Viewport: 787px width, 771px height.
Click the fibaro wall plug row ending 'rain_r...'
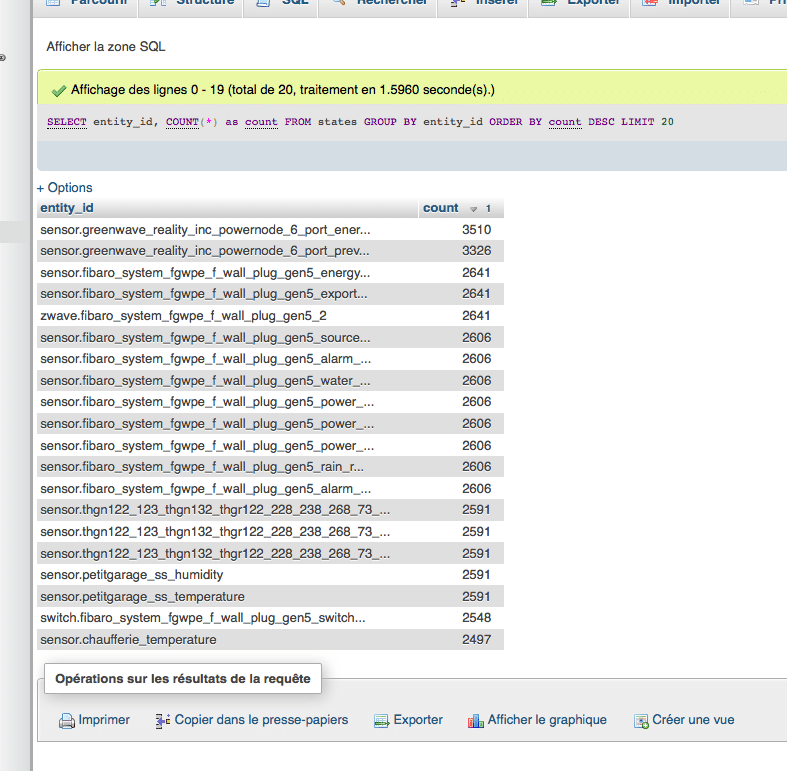(270, 467)
